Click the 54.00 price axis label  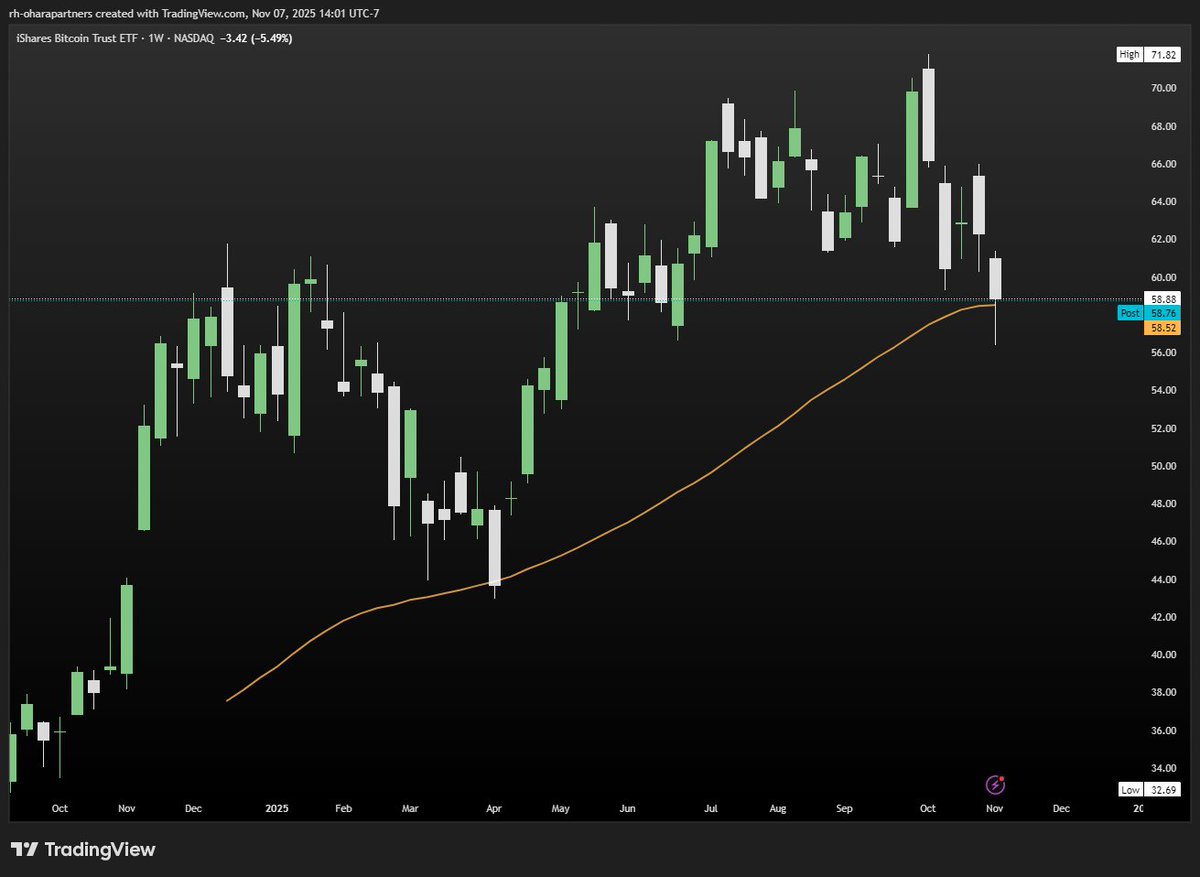[1162, 390]
